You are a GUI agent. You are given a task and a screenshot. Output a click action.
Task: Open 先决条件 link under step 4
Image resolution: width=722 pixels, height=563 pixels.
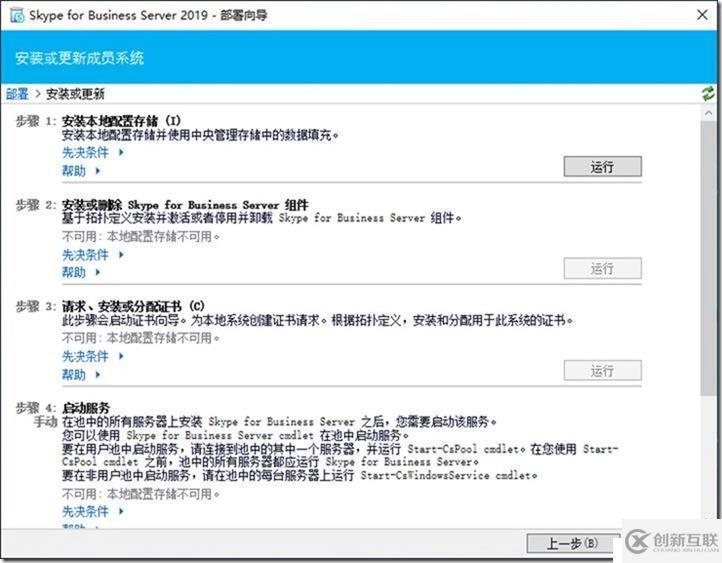(85, 511)
